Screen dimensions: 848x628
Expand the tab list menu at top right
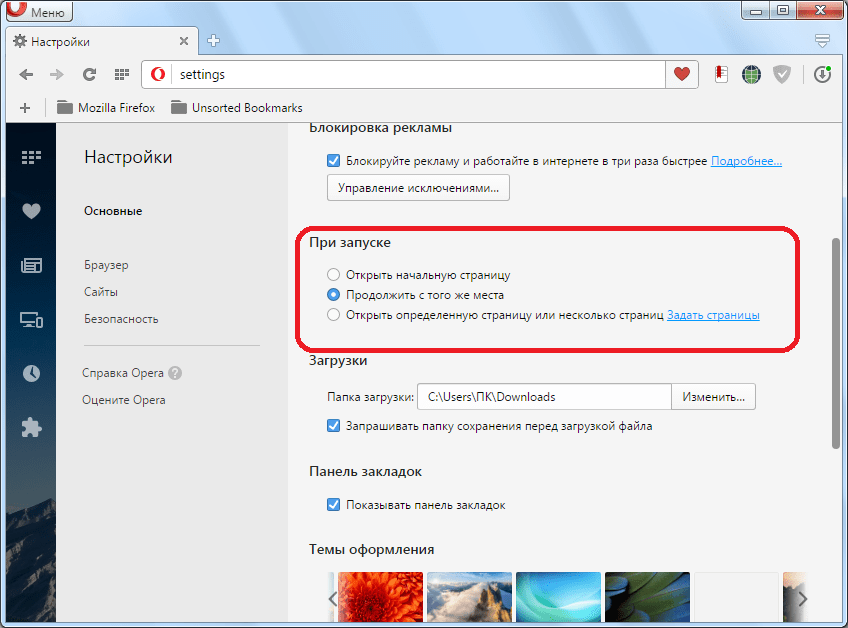point(822,41)
